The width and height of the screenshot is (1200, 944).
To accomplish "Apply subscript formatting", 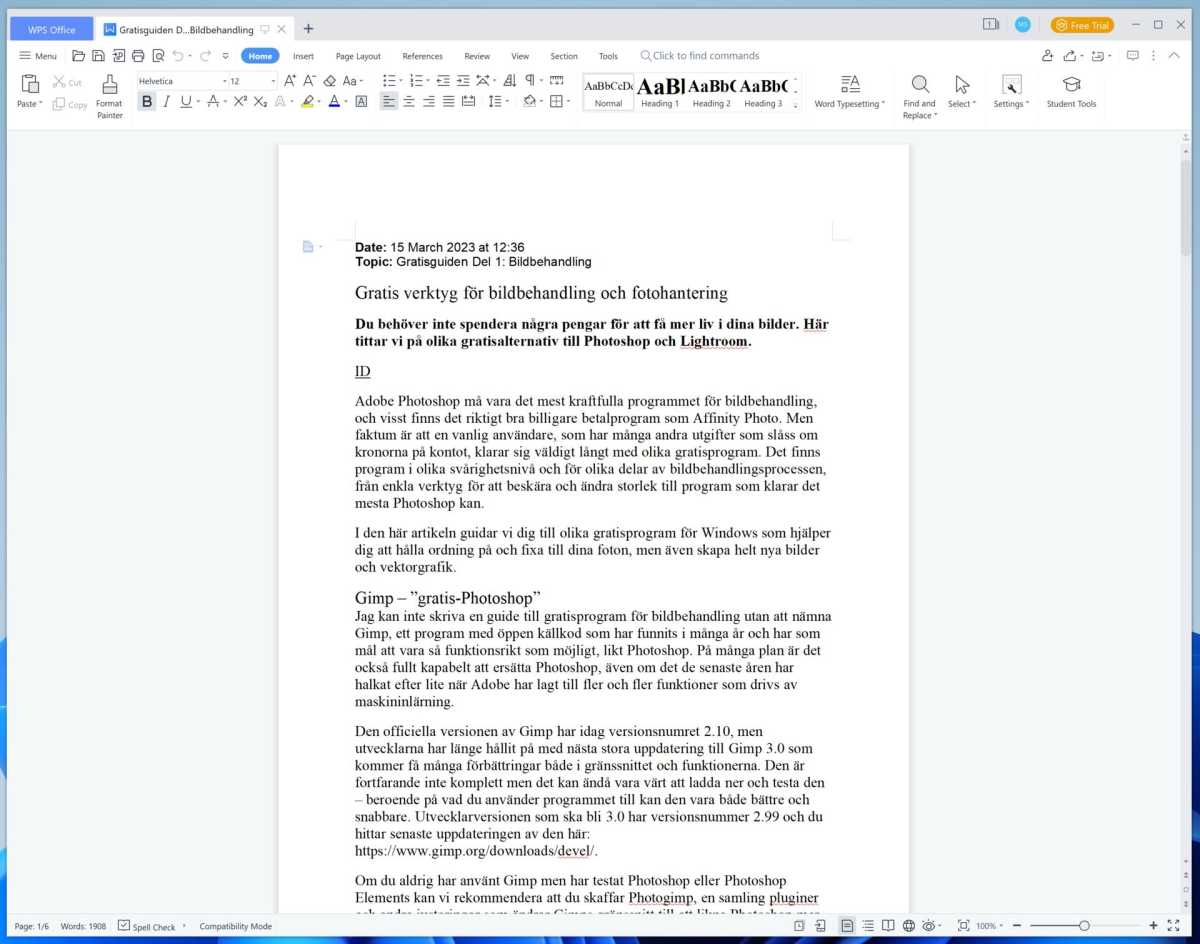I will pyautogui.click(x=260, y=101).
